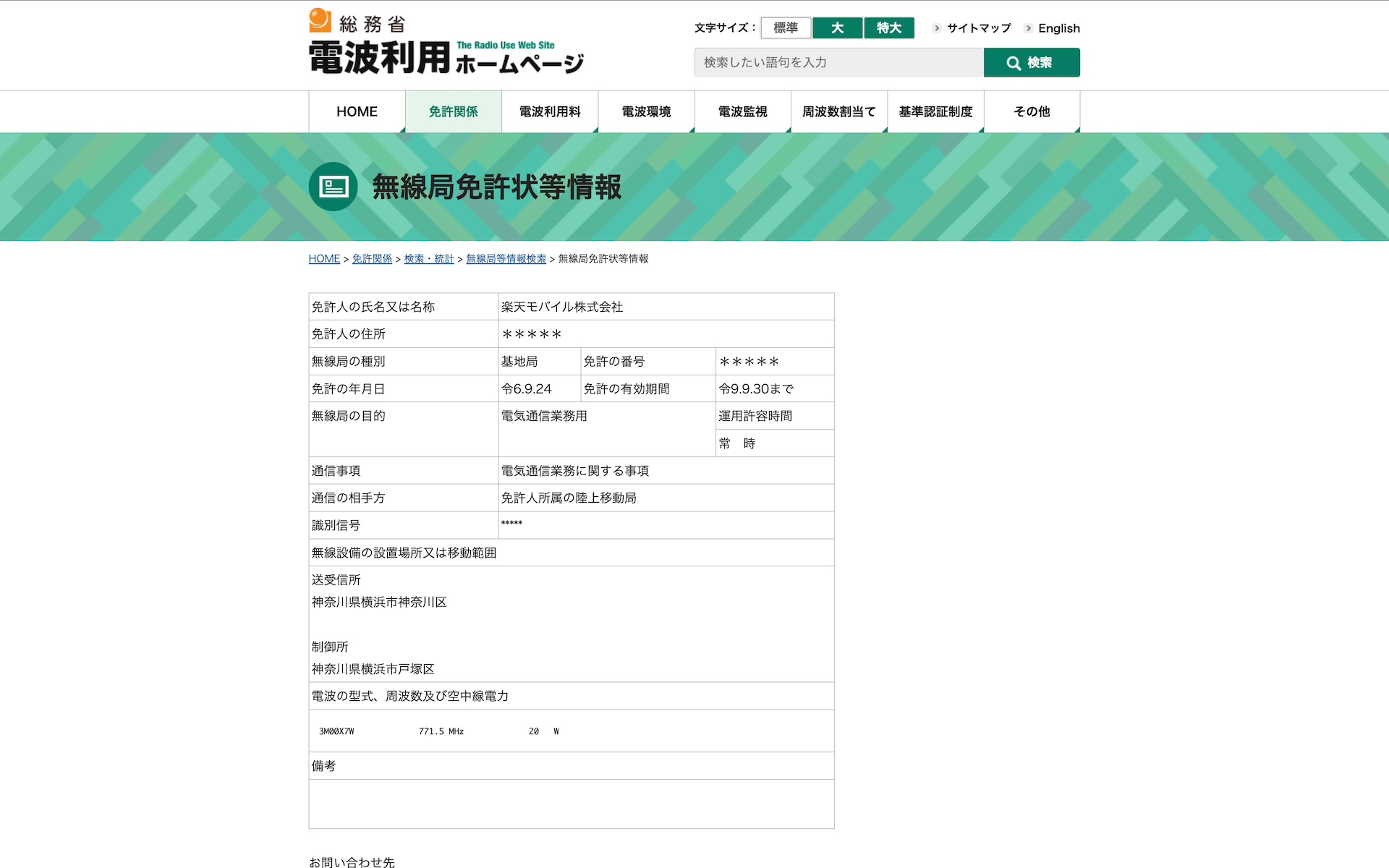Follow the 検索・統計 breadcrumb link
1389x868 pixels.
pyautogui.click(x=429, y=259)
